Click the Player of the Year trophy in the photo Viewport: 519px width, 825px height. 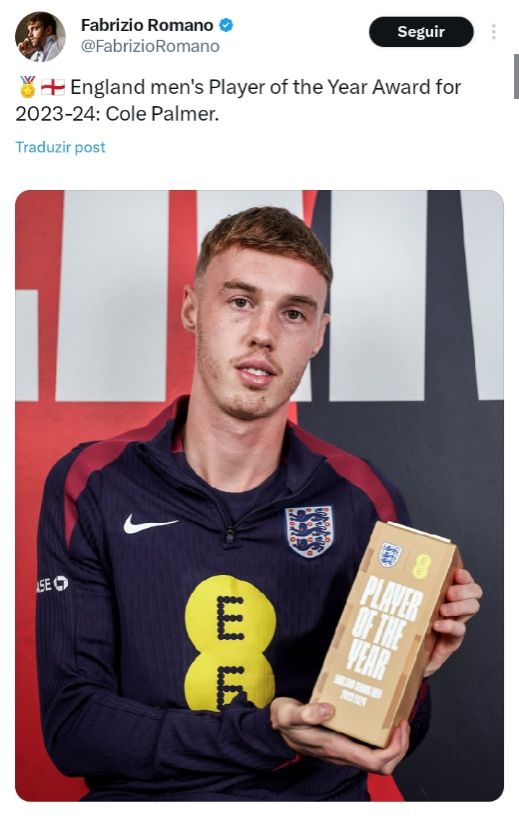click(387, 633)
